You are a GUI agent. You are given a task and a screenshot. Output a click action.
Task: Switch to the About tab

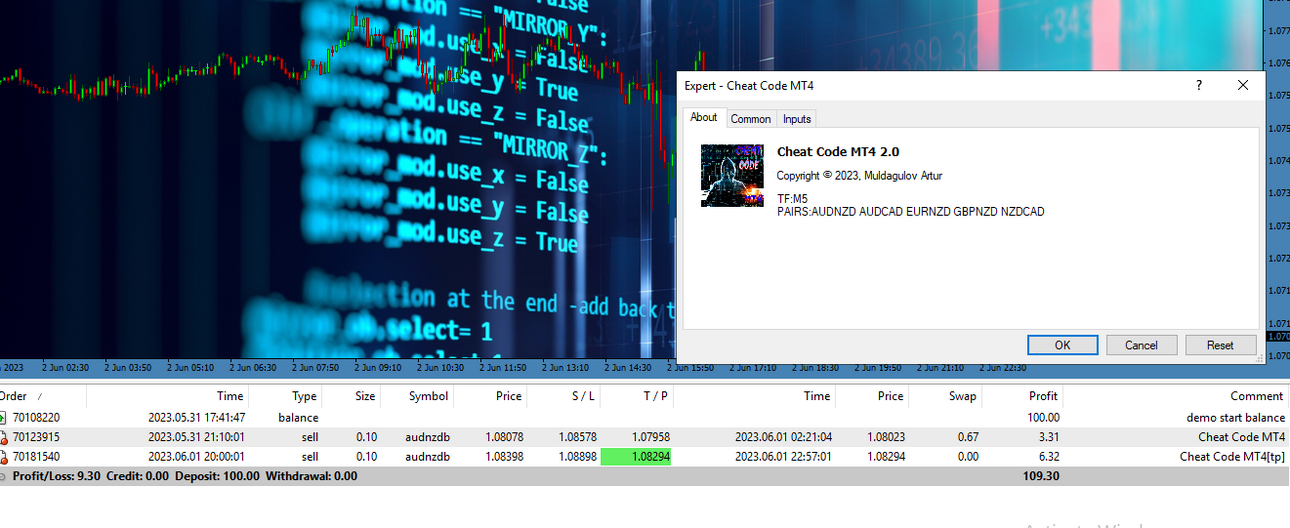point(704,117)
